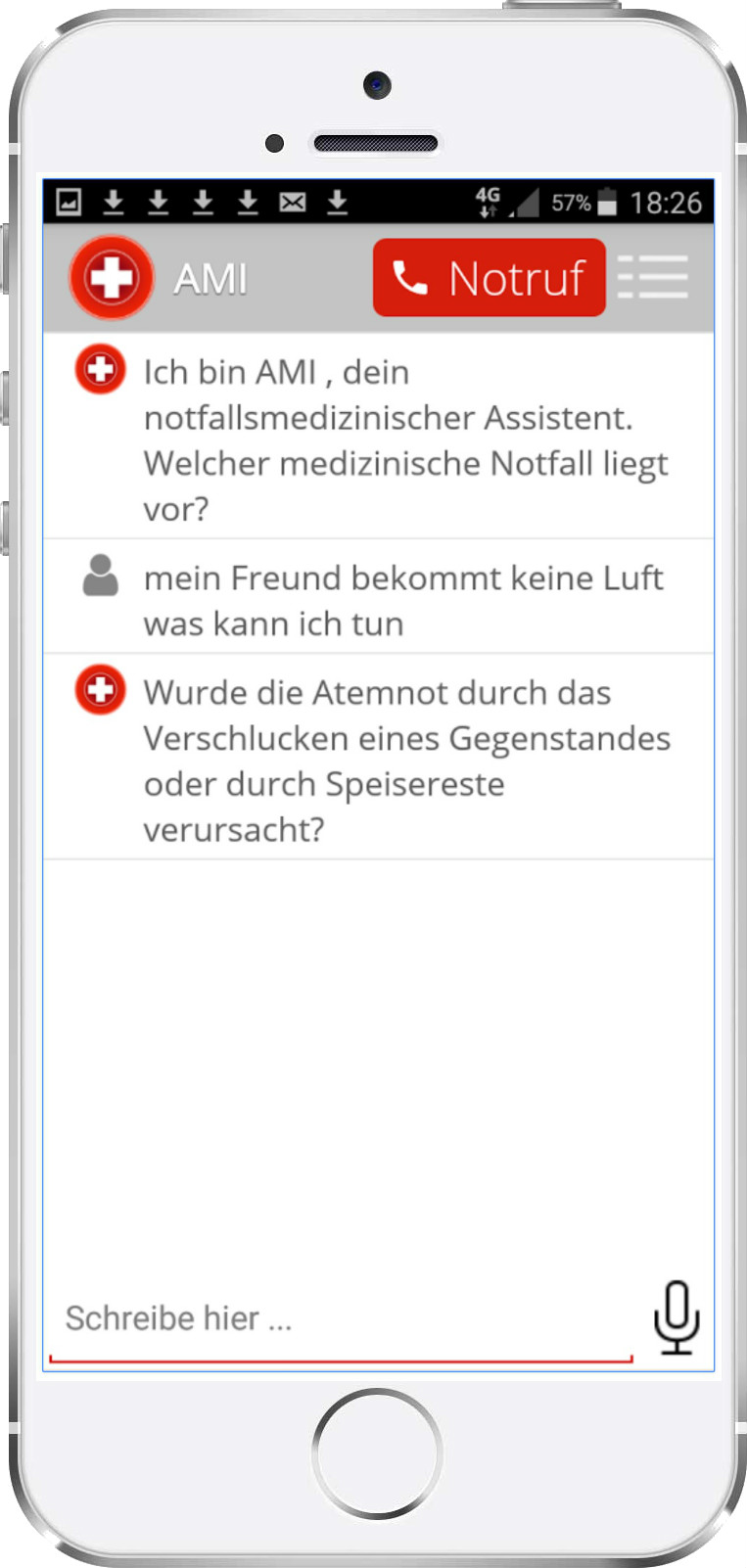The height and width of the screenshot is (1568, 747).
Task: Tap the microphone icon for voice input
Action: click(x=677, y=1317)
